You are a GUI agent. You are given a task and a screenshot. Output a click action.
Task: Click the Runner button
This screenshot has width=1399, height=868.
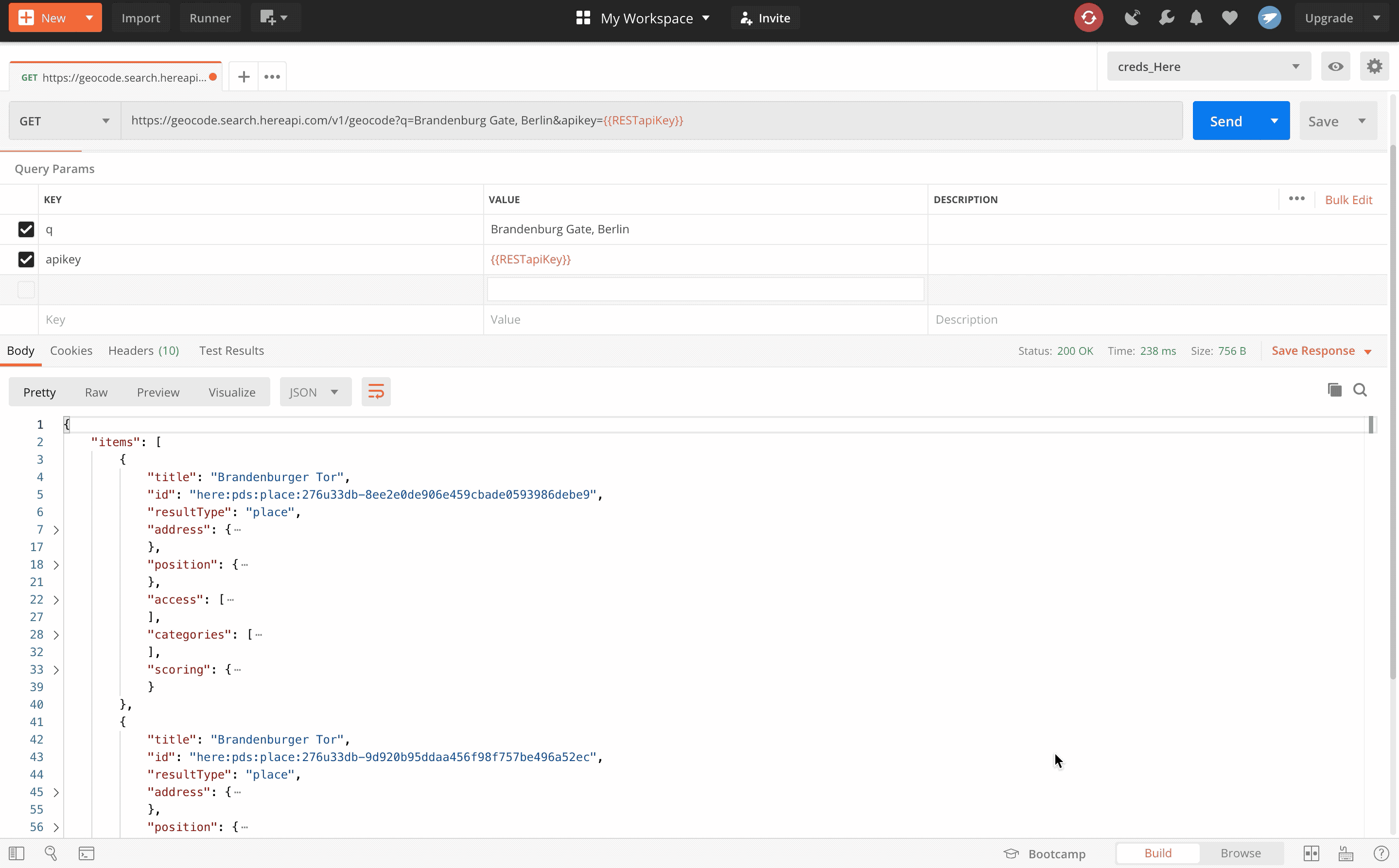click(x=210, y=18)
